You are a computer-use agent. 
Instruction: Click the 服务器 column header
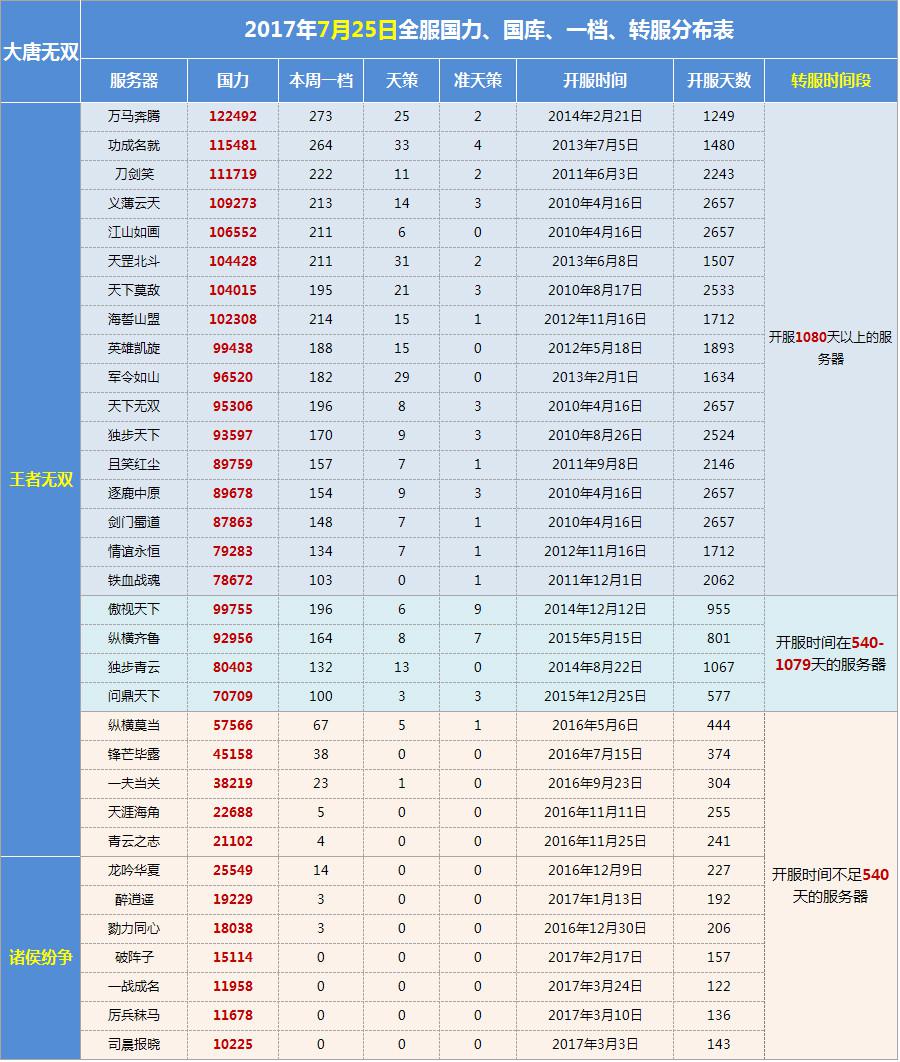point(134,81)
